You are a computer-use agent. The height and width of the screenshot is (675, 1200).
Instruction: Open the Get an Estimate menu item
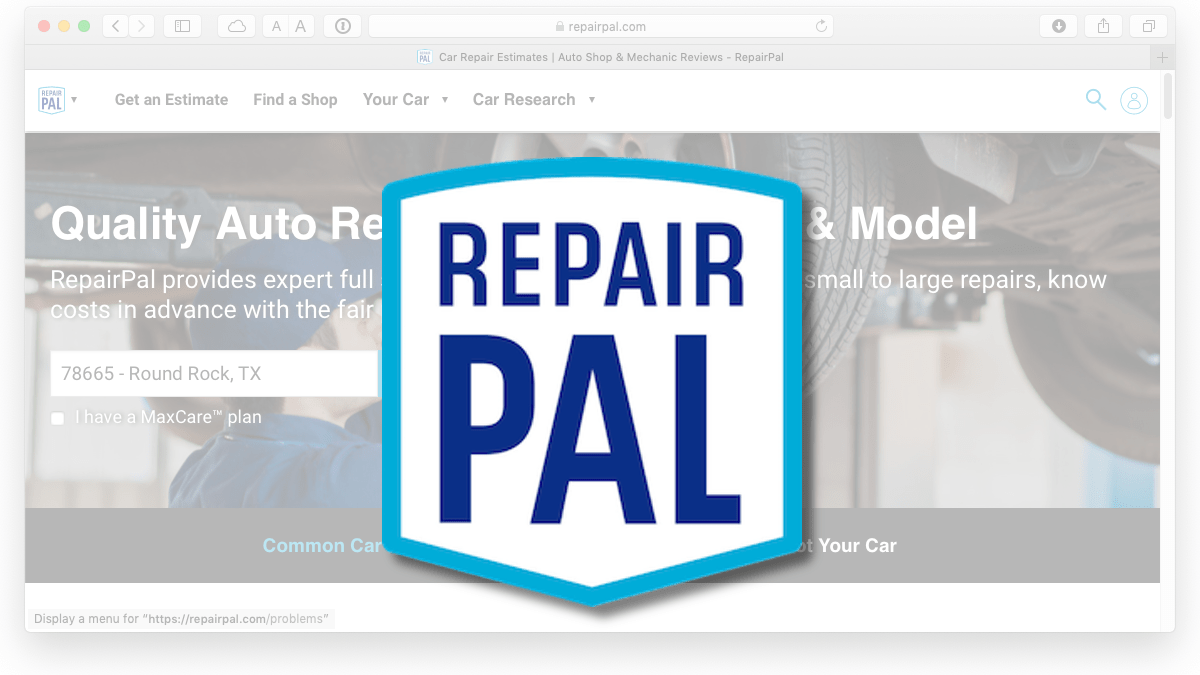click(x=171, y=100)
